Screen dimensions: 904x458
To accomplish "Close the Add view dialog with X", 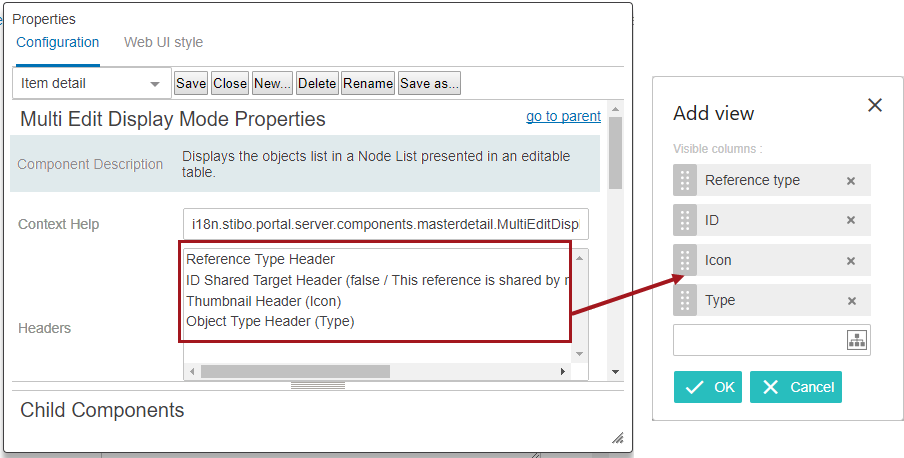I will [x=875, y=105].
